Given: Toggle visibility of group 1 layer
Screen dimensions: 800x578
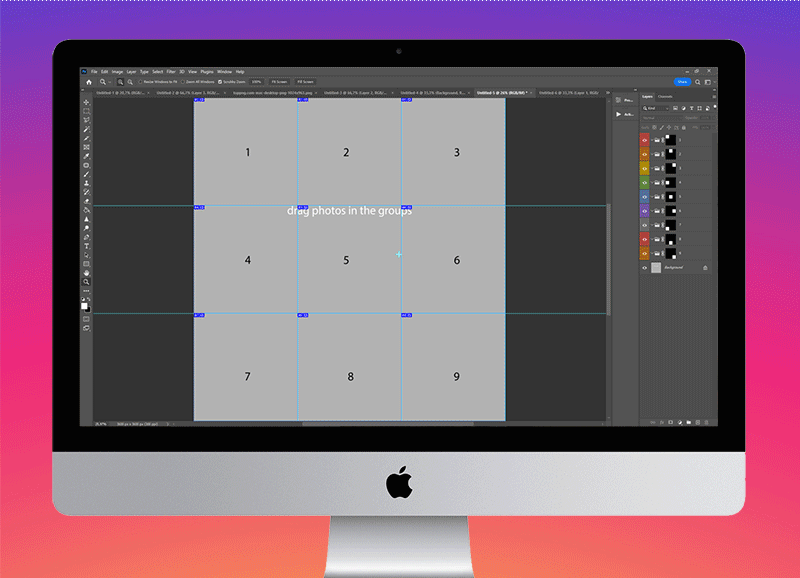Looking at the screenshot, I should coord(644,141).
